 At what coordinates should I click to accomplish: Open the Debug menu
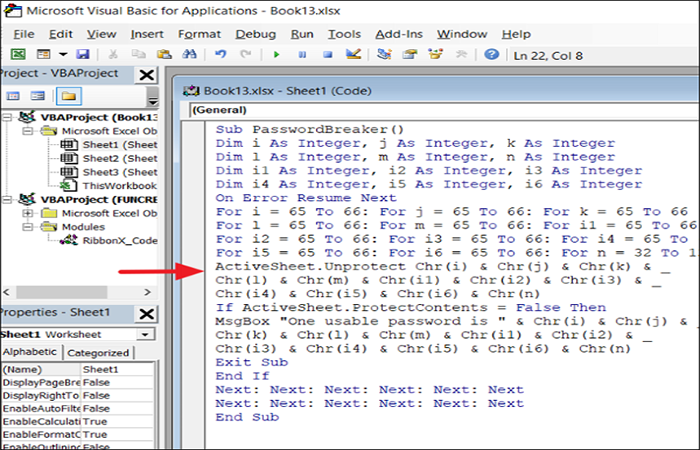(255, 34)
